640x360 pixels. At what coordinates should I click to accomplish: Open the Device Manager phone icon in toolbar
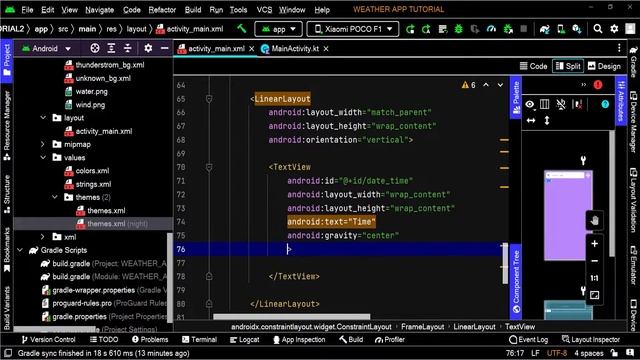[x=561, y=29]
